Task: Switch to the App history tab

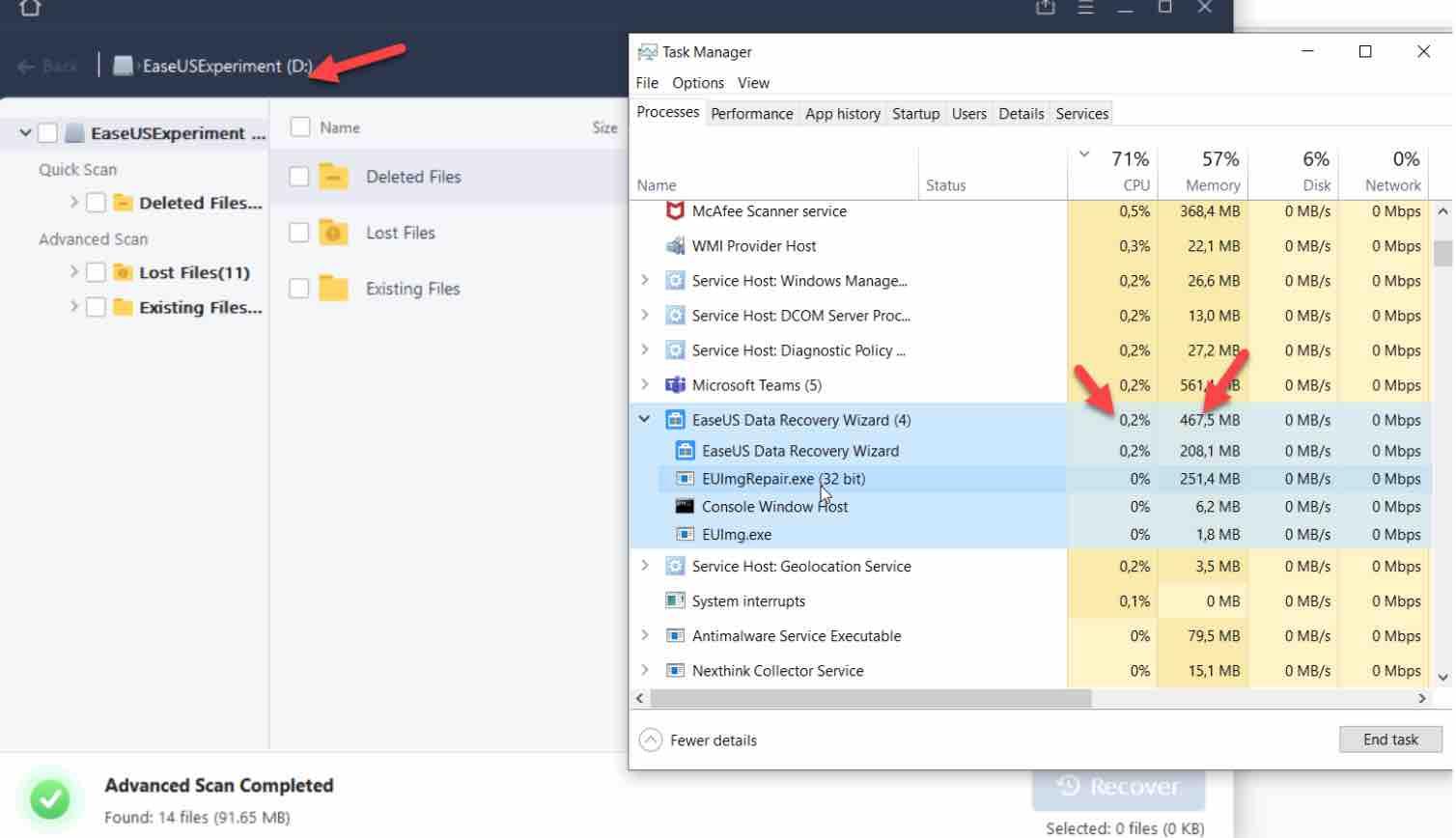Action: click(x=843, y=114)
